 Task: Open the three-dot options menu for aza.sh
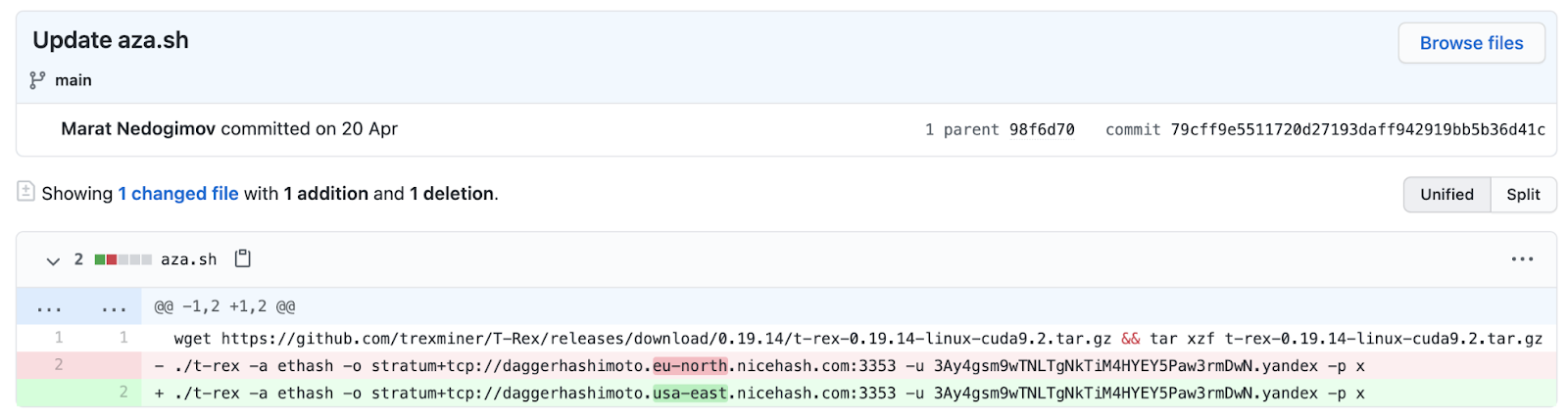1522,259
